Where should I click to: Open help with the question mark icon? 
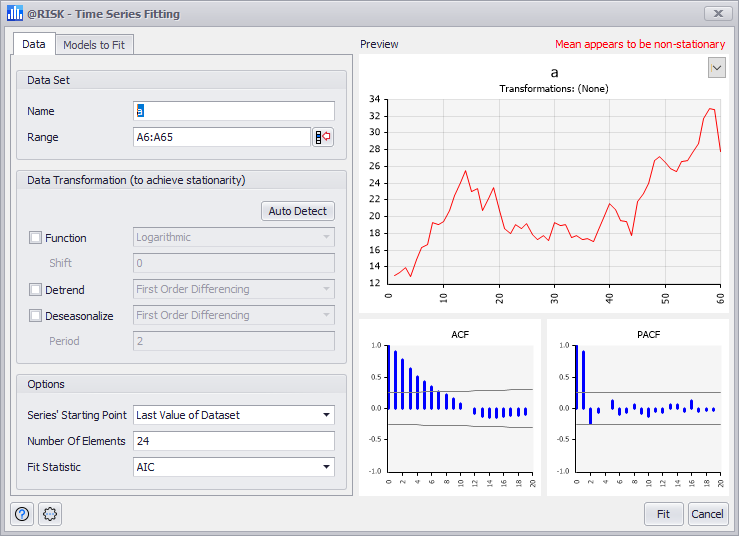[x=23, y=514]
